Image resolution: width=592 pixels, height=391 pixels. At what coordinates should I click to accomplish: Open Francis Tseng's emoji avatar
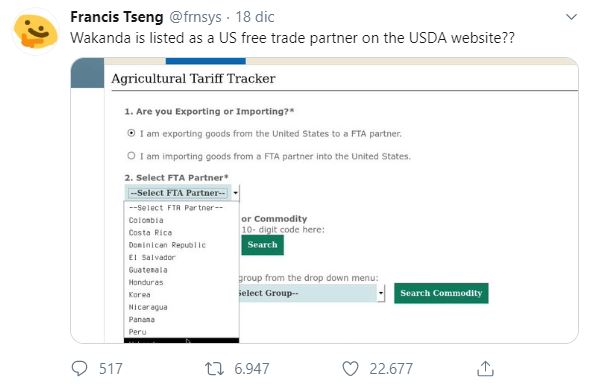[35, 31]
